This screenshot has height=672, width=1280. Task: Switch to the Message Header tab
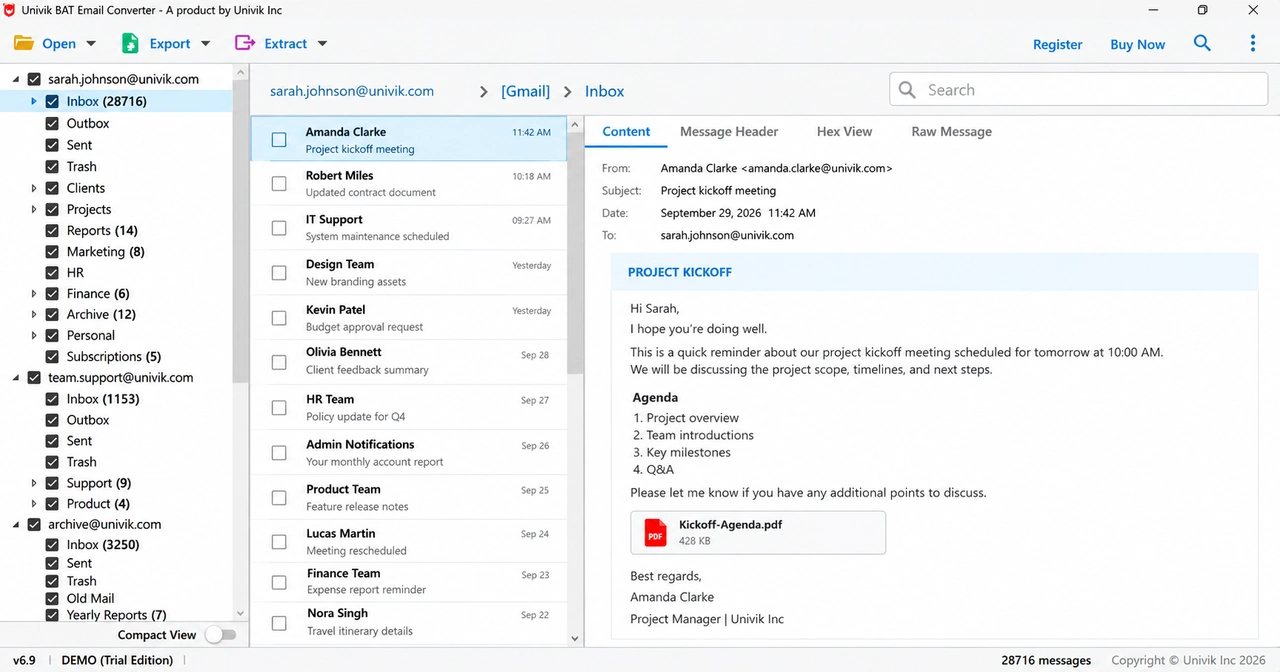(x=729, y=131)
